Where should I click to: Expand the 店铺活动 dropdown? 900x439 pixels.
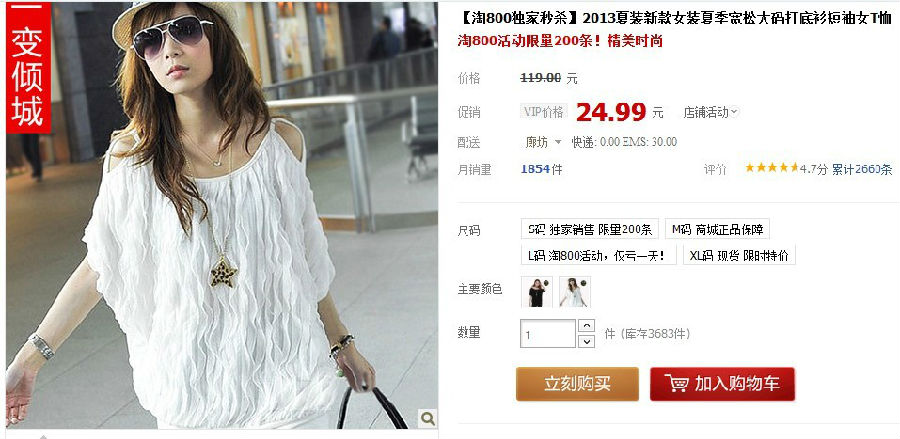click(x=711, y=112)
